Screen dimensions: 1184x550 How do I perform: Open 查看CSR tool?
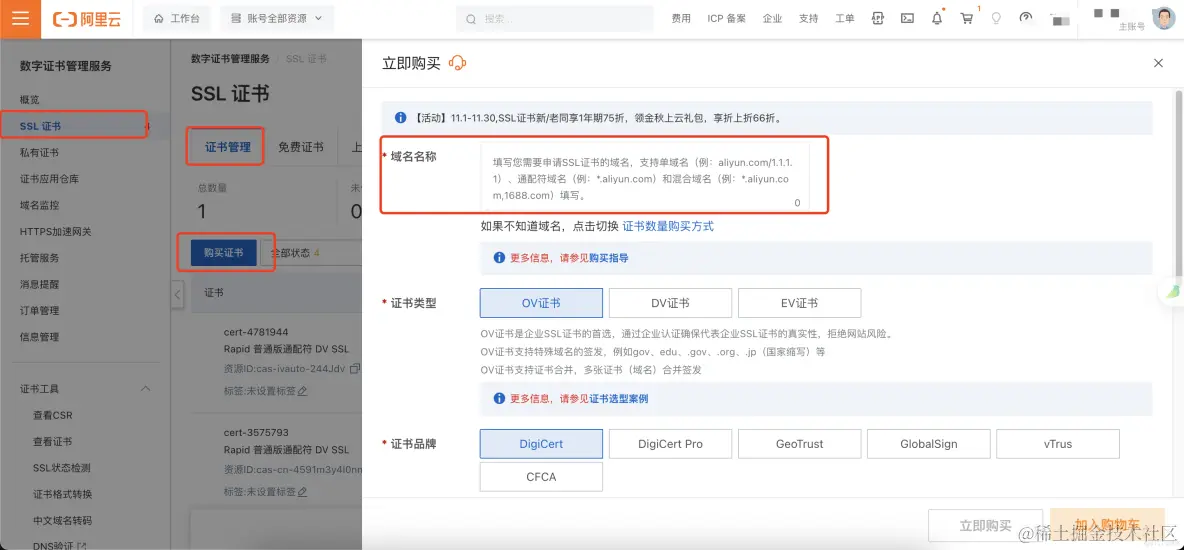[53, 415]
